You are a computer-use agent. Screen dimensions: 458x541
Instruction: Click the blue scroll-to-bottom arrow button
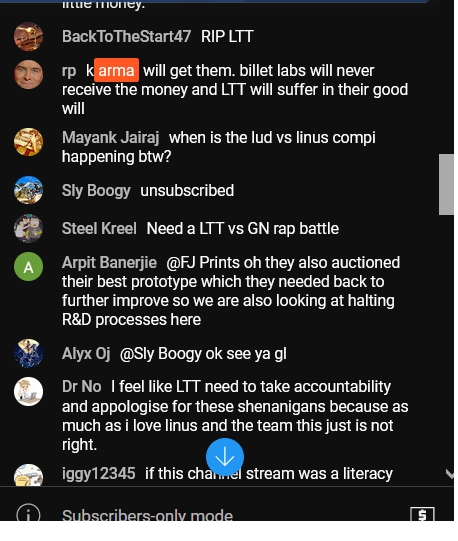(225, 457)
